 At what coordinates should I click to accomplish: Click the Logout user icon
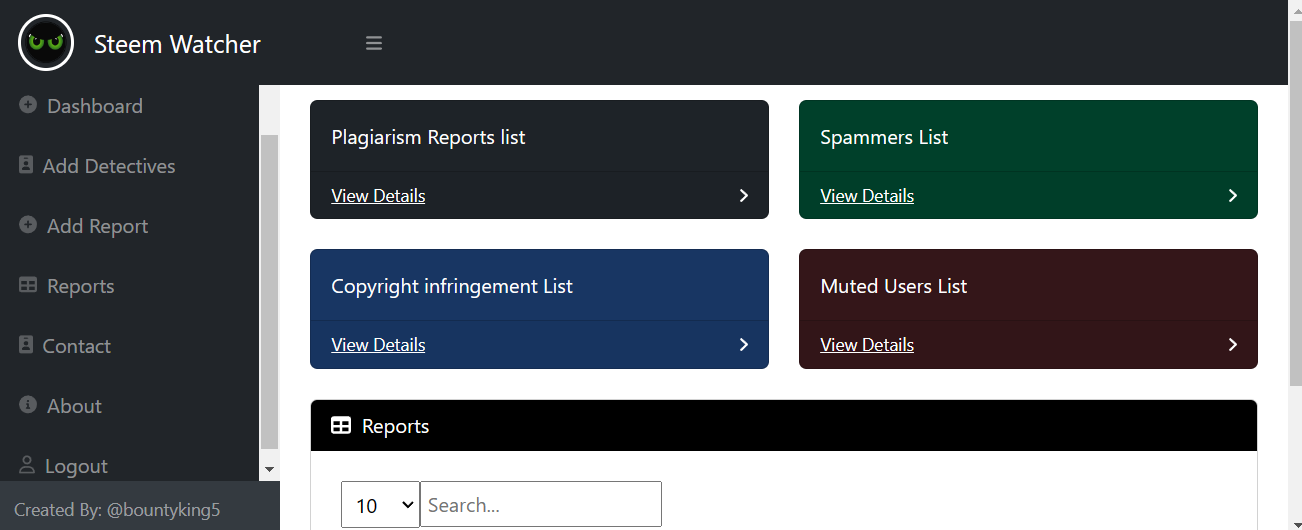click(27, 465)
